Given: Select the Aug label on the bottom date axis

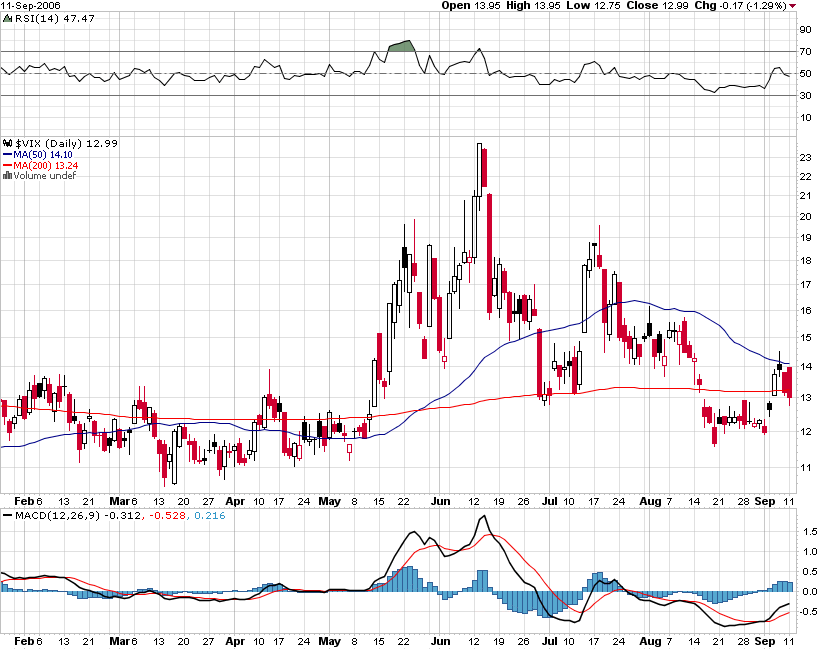Looking at the screenshot, I should click(650, 638).
